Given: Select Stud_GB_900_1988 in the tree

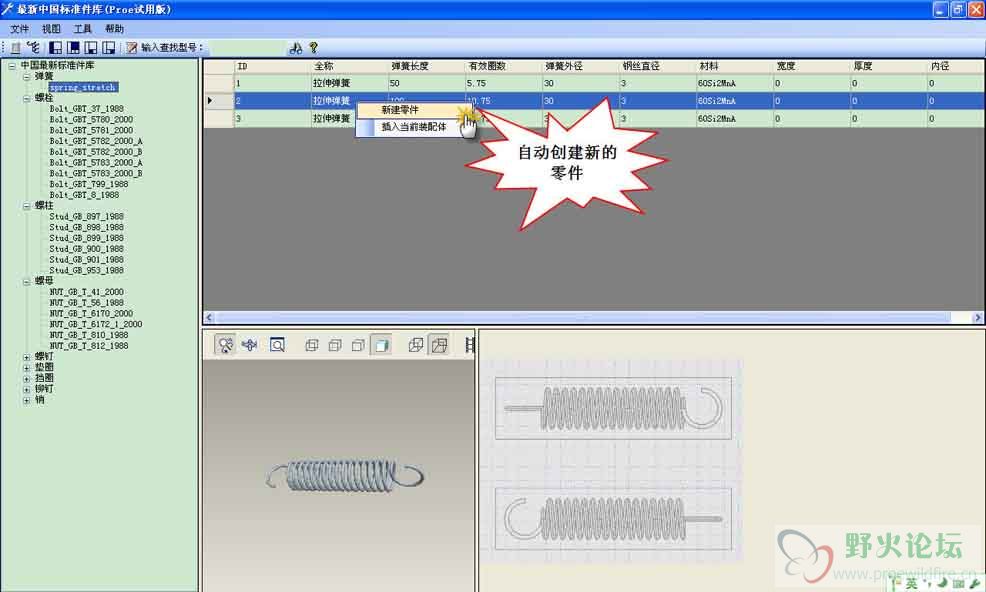Looking at the screenshot, I should (x=87, y=249).
